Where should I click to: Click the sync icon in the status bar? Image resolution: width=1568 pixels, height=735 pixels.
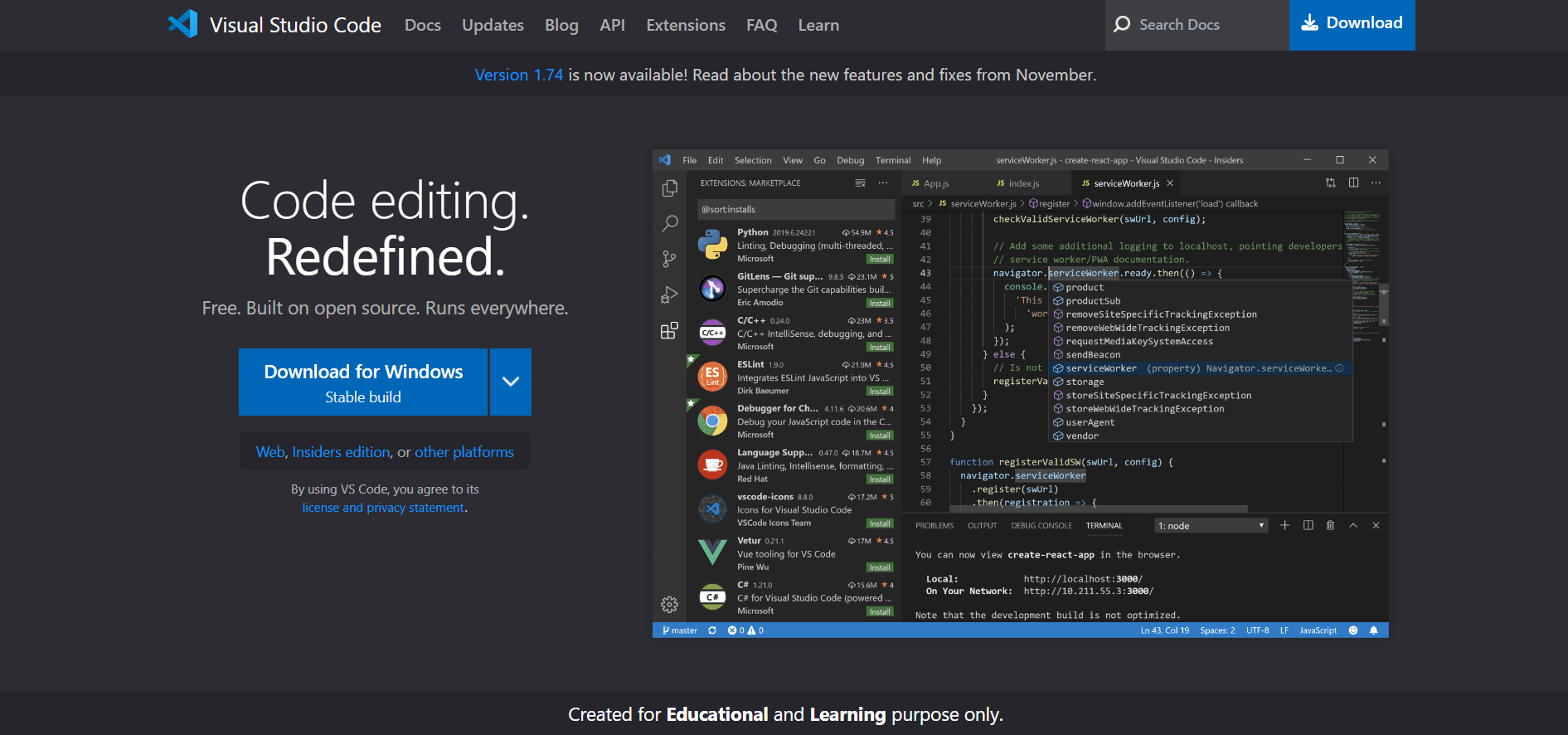[x=712, y=630]
